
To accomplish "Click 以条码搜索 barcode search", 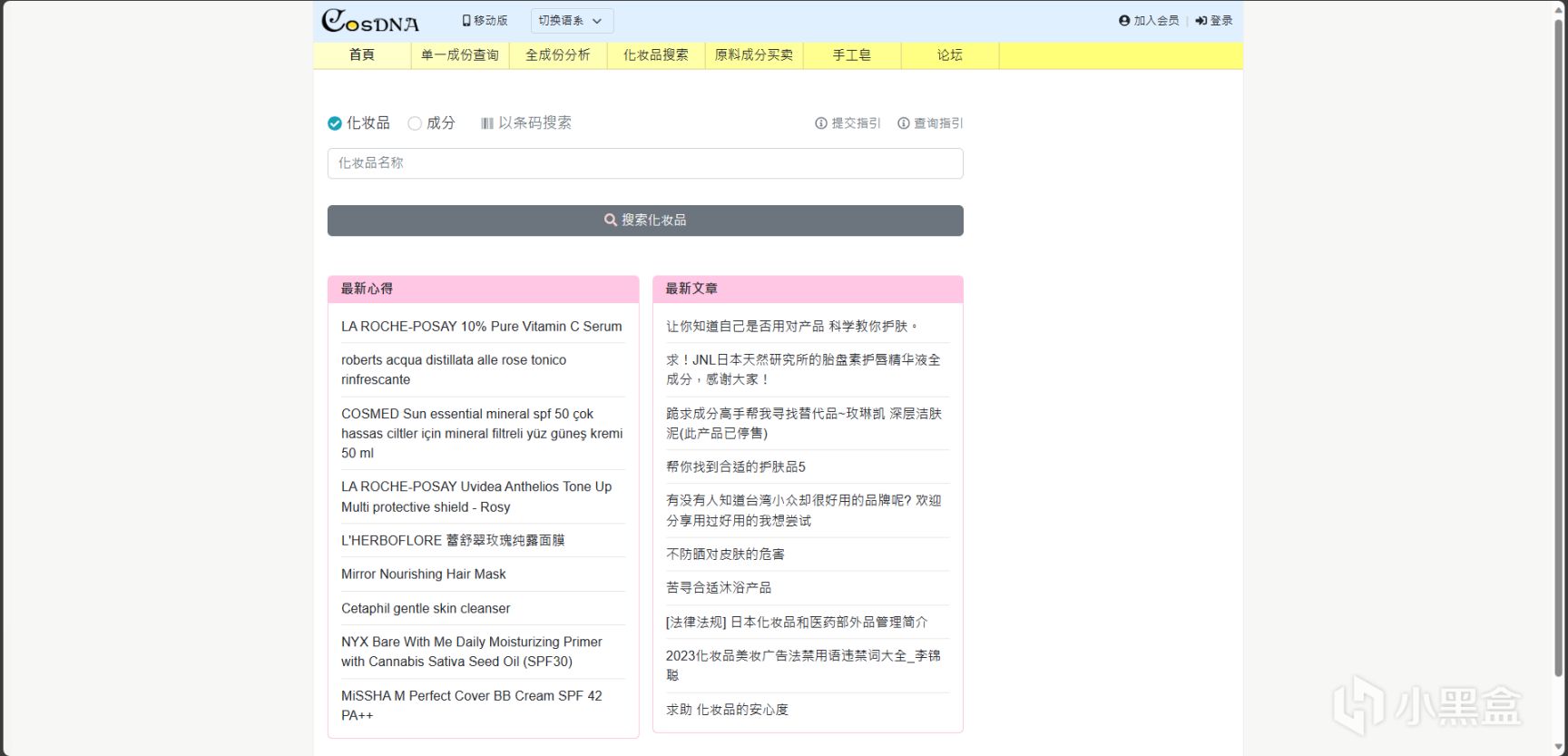I will (x=526, y=123).
